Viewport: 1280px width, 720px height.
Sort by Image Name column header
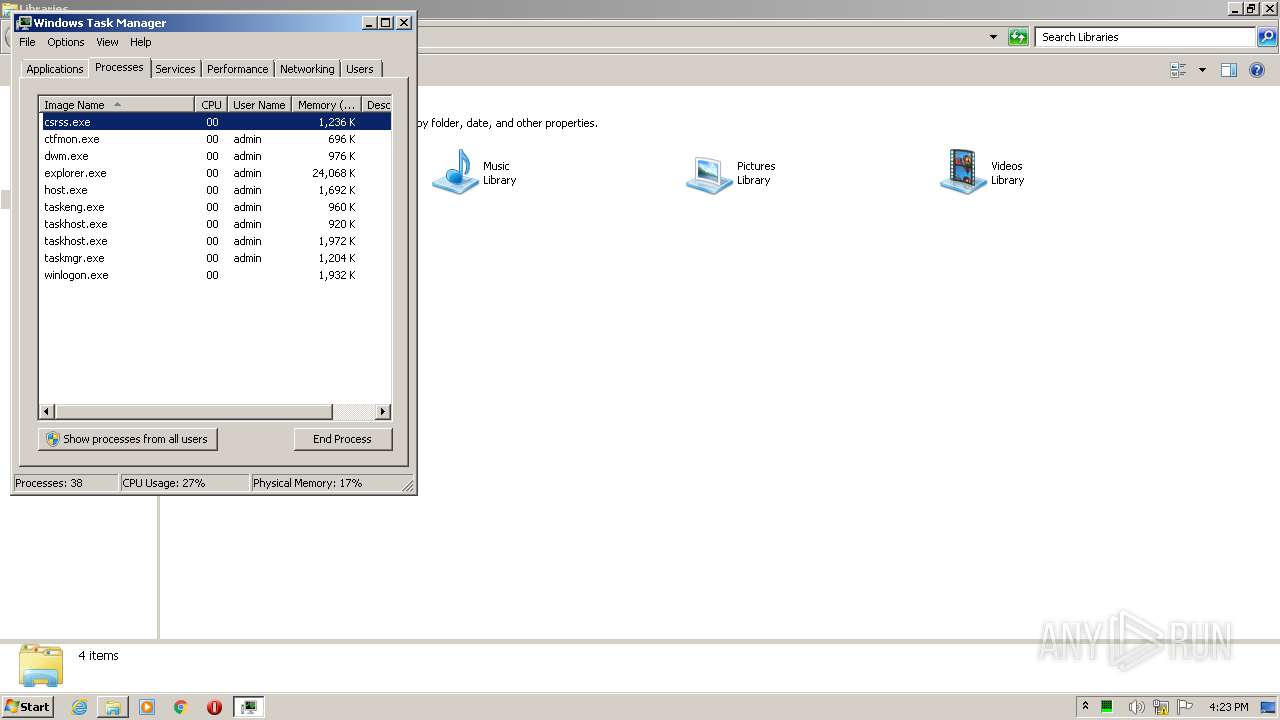116,104
